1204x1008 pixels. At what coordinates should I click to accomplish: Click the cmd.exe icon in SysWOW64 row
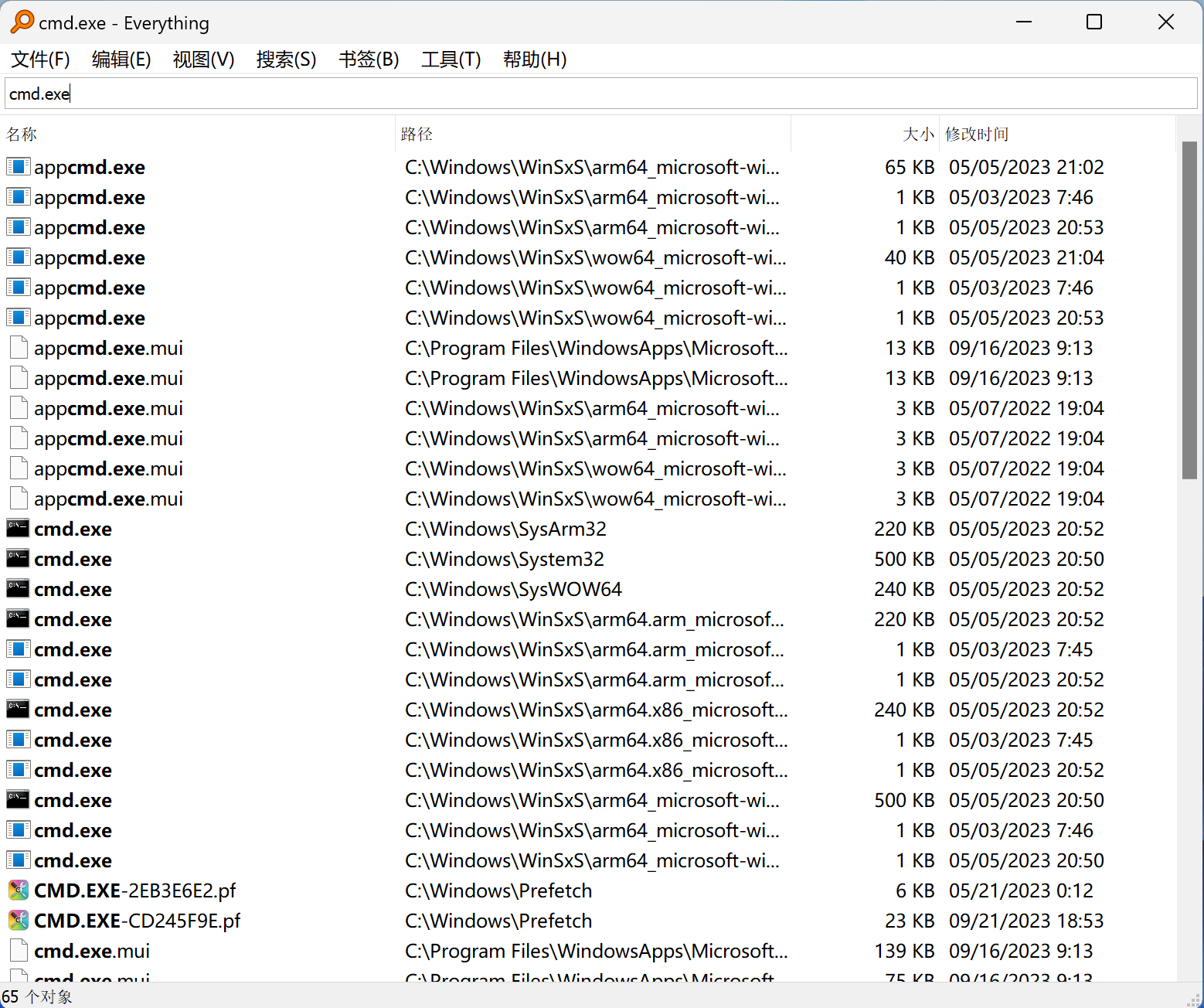18,588
